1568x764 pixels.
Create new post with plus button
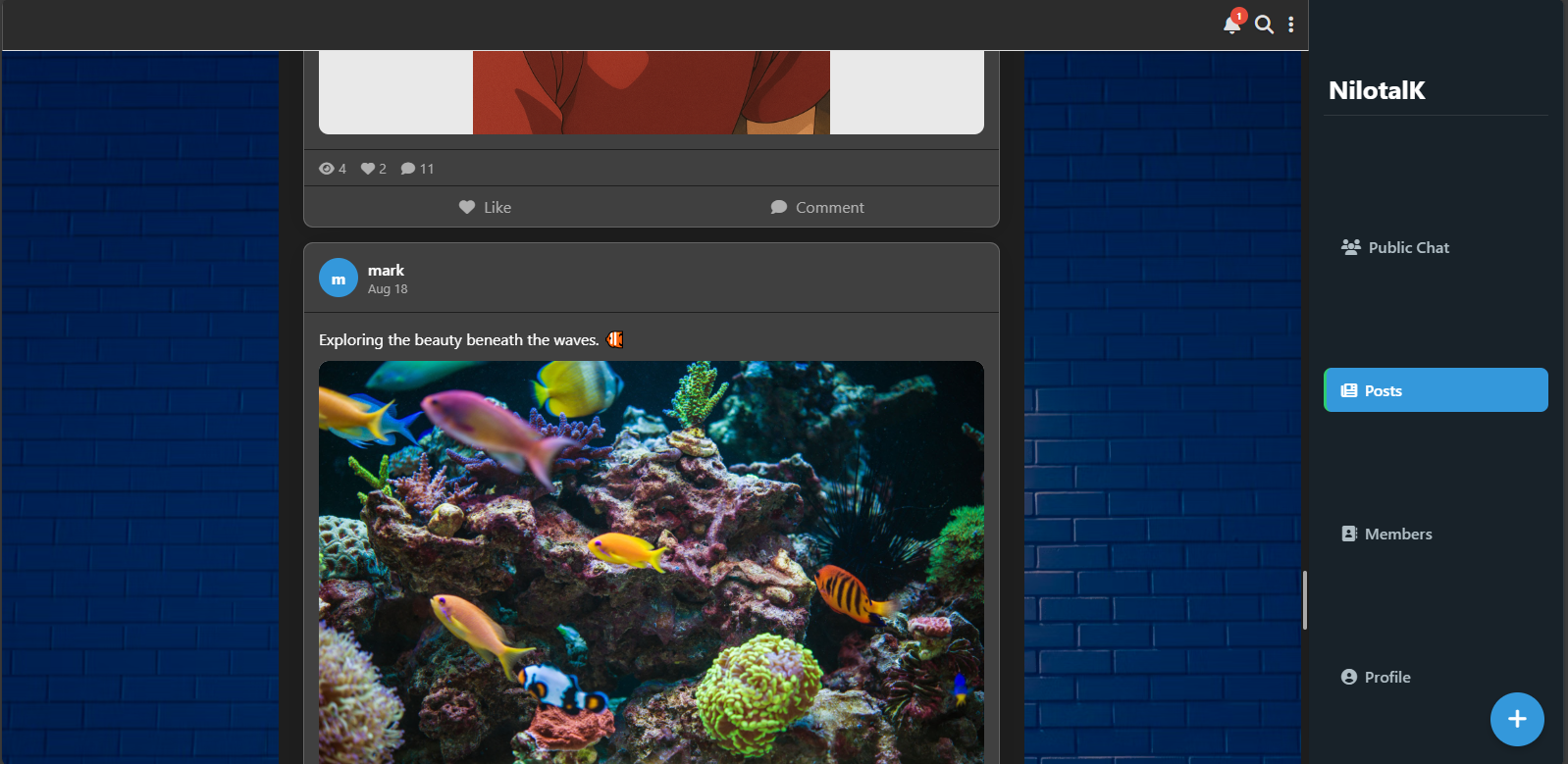tap(1517, 719)
